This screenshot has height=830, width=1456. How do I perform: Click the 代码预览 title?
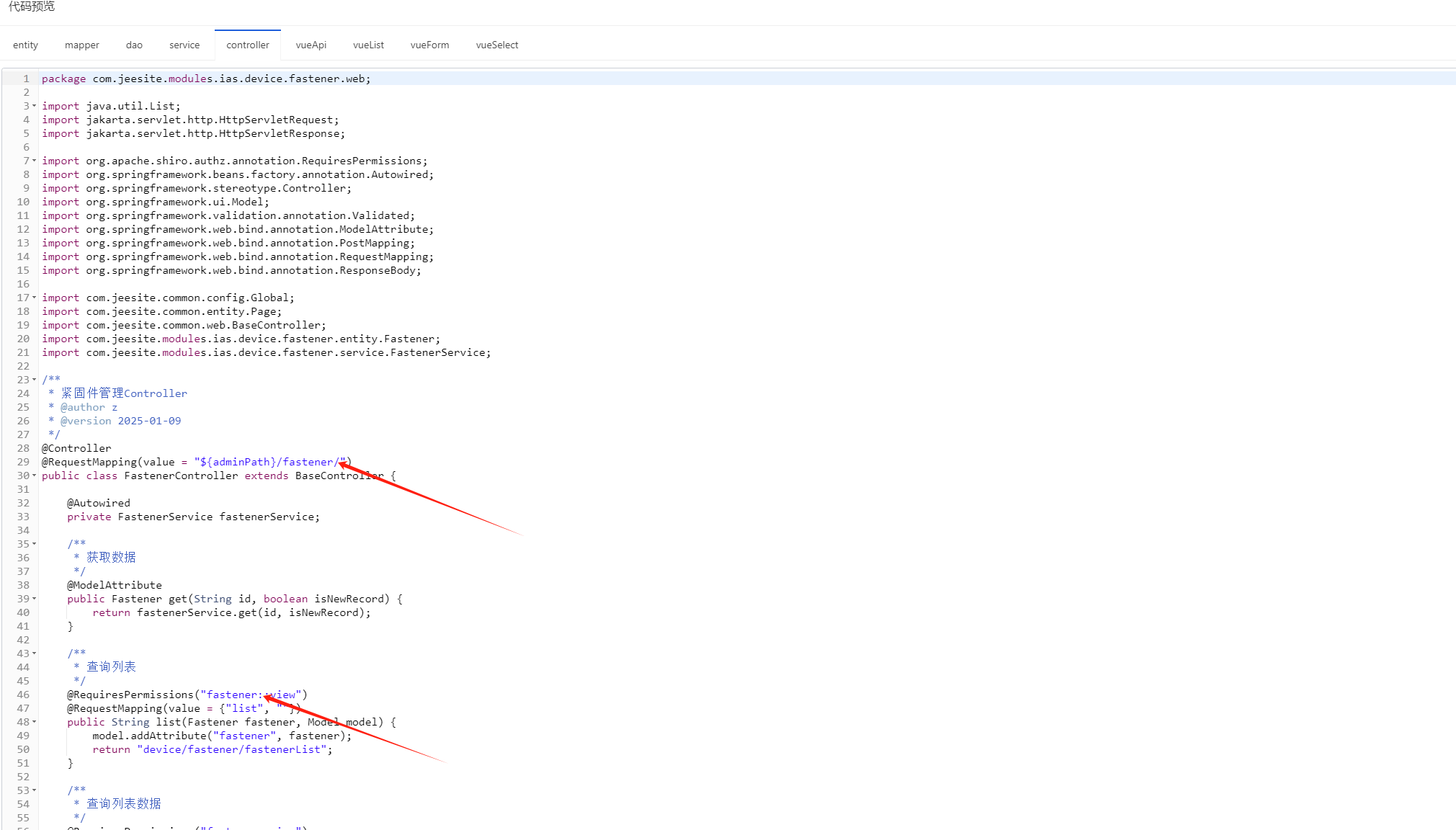32,6
